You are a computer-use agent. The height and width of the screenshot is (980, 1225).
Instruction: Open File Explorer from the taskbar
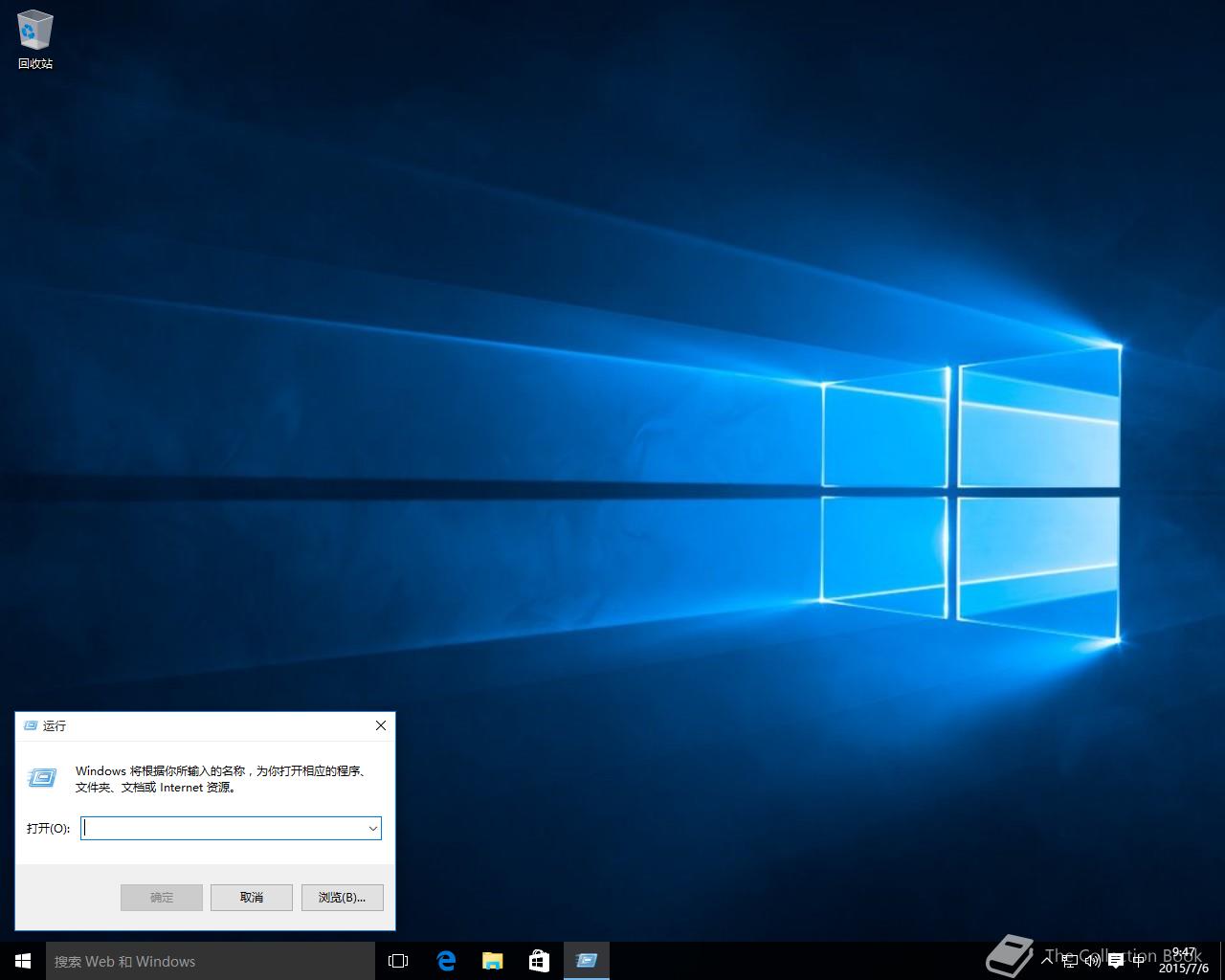click(492, 961)
